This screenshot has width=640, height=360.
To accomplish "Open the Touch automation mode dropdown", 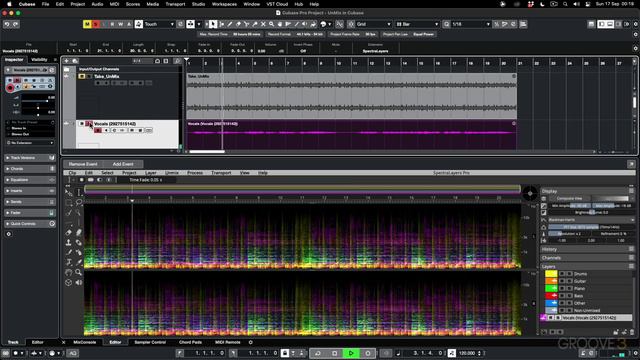I will coord(159,24).
